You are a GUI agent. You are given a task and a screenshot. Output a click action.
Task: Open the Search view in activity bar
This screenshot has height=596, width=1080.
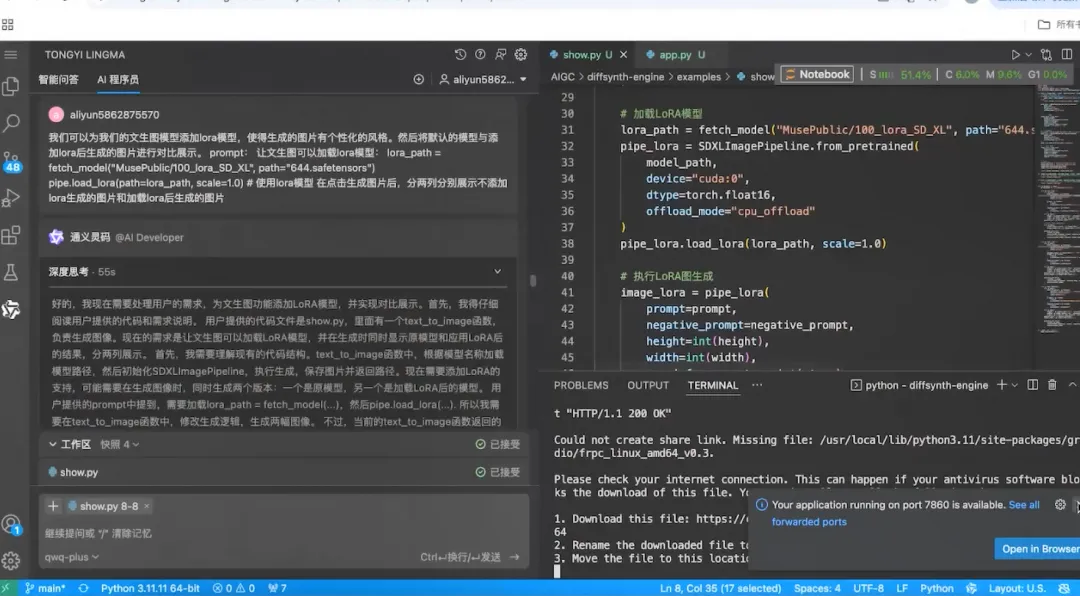tap(11, 123)
